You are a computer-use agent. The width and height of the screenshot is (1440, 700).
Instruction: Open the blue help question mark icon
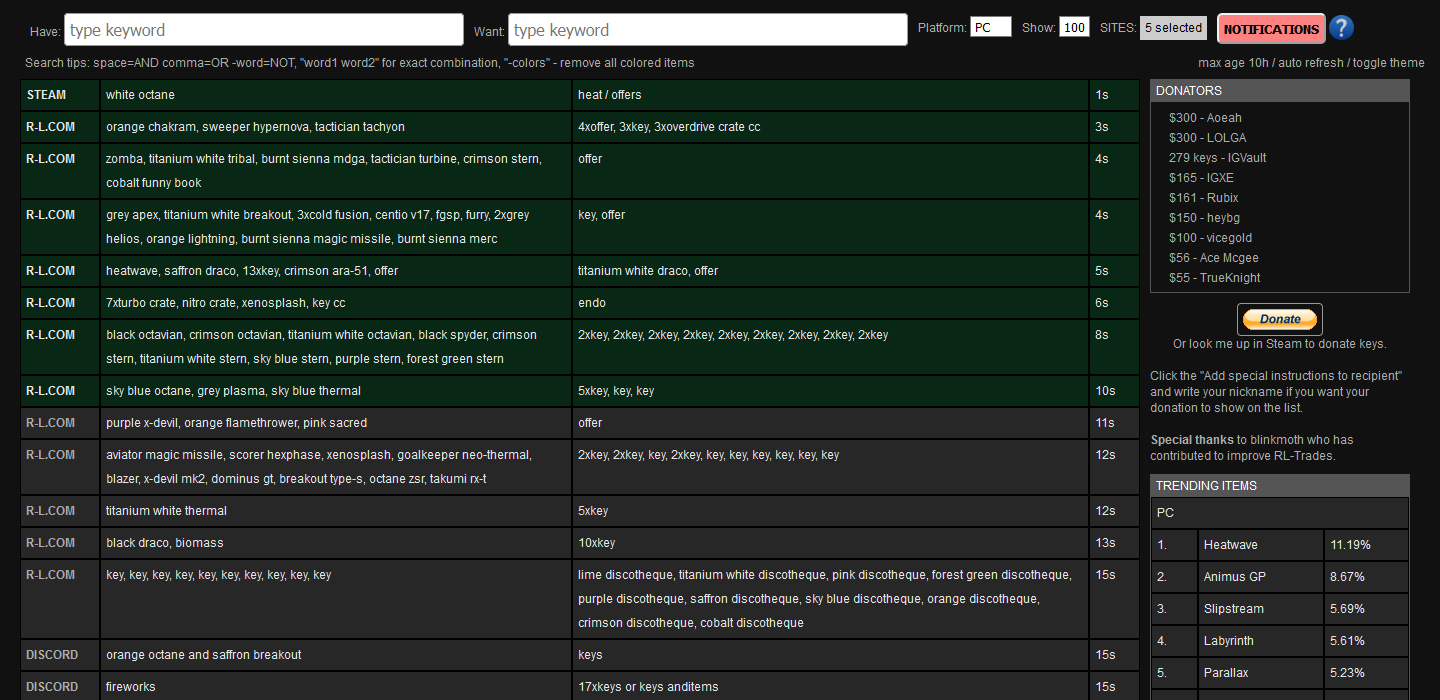click(x=1342, y=28)
